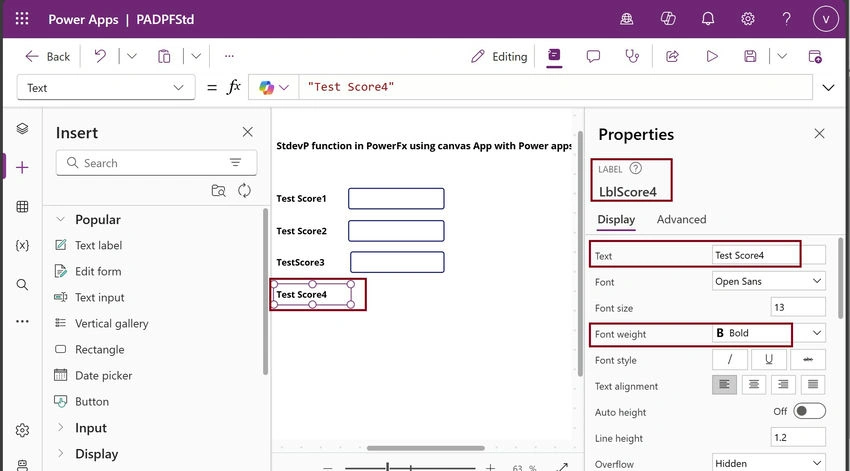
Task: Open the sidebar Settings gear at bottom
Action: (x=22, y=430)
